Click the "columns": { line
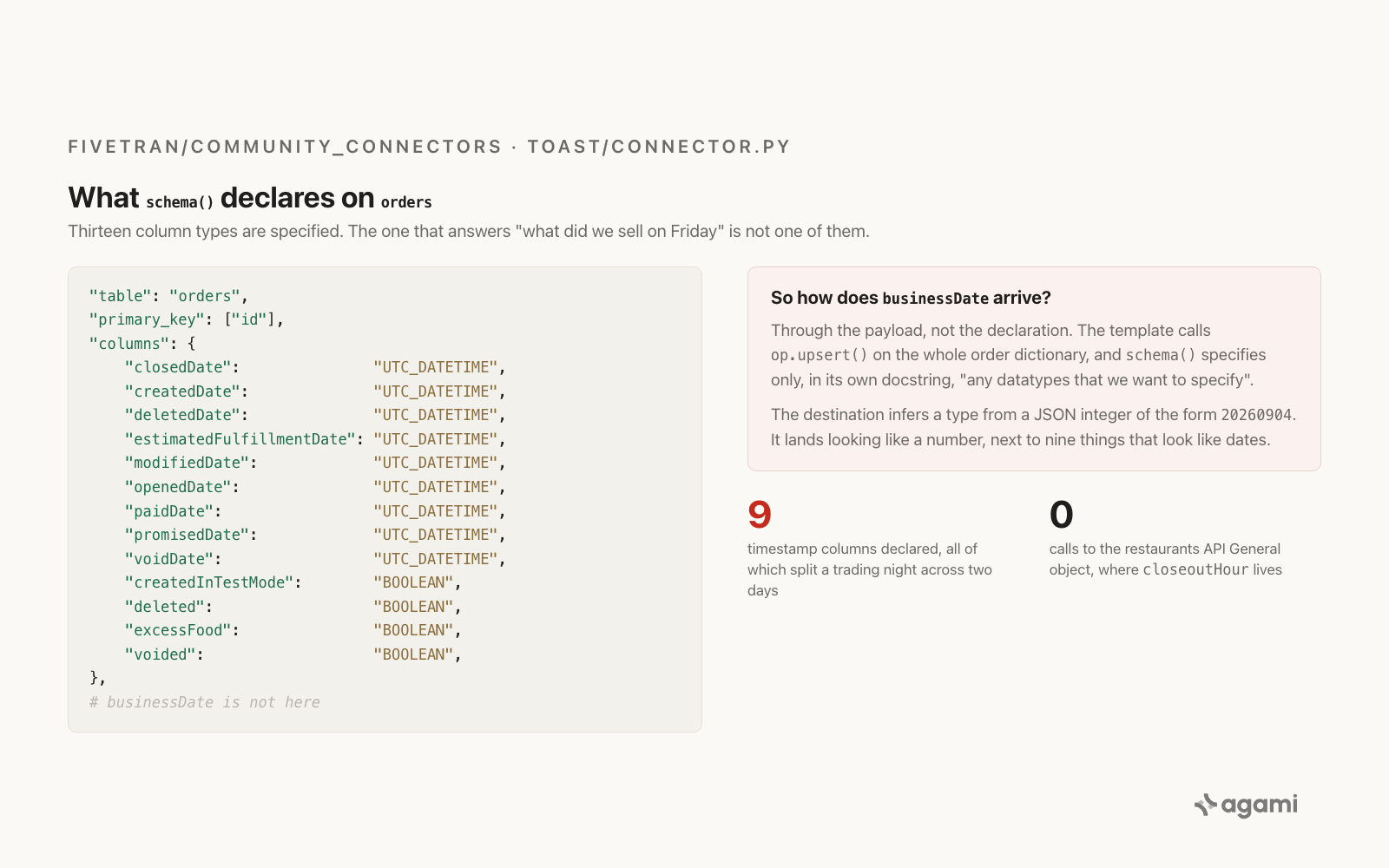 pyautogui.click(x=142, y=344)
